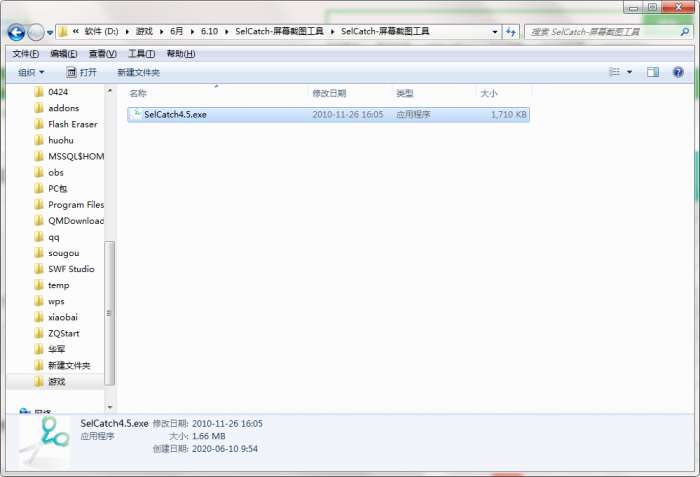Click the search magnifier icon
This screenshot has width=700, height=477.
pyautogui.click(x=684, y=32)
